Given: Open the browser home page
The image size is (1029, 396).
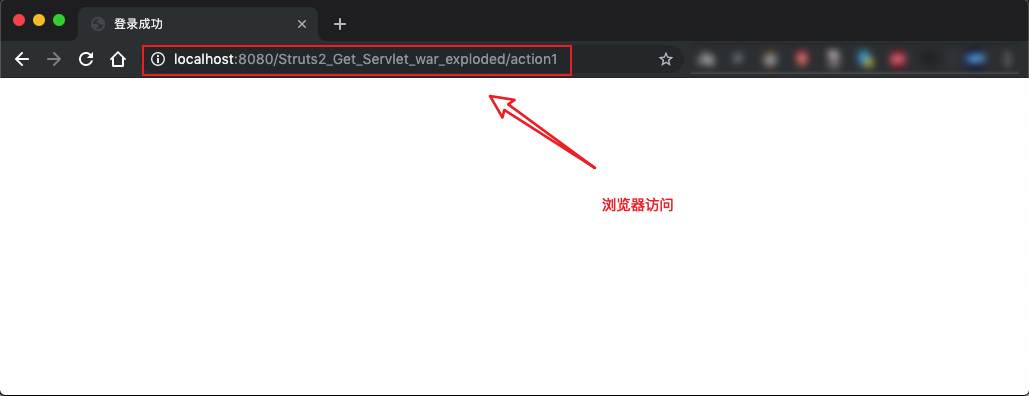Looking at the screenshot, I should (x=117, y=60).
